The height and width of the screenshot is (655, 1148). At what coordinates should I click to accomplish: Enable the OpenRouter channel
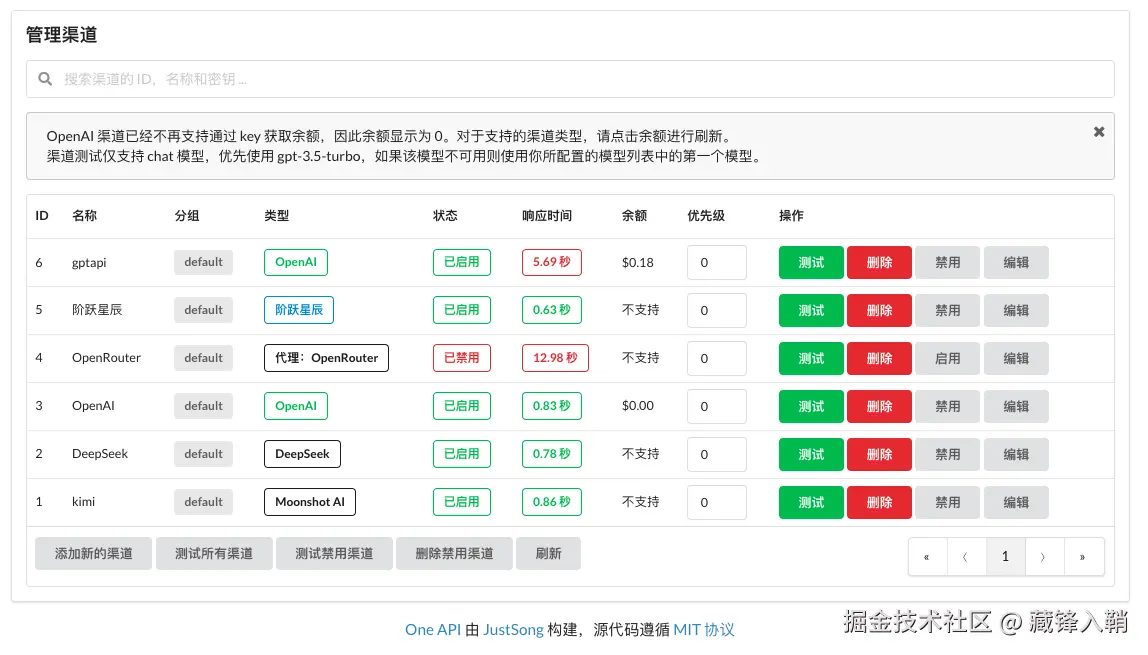947,359
